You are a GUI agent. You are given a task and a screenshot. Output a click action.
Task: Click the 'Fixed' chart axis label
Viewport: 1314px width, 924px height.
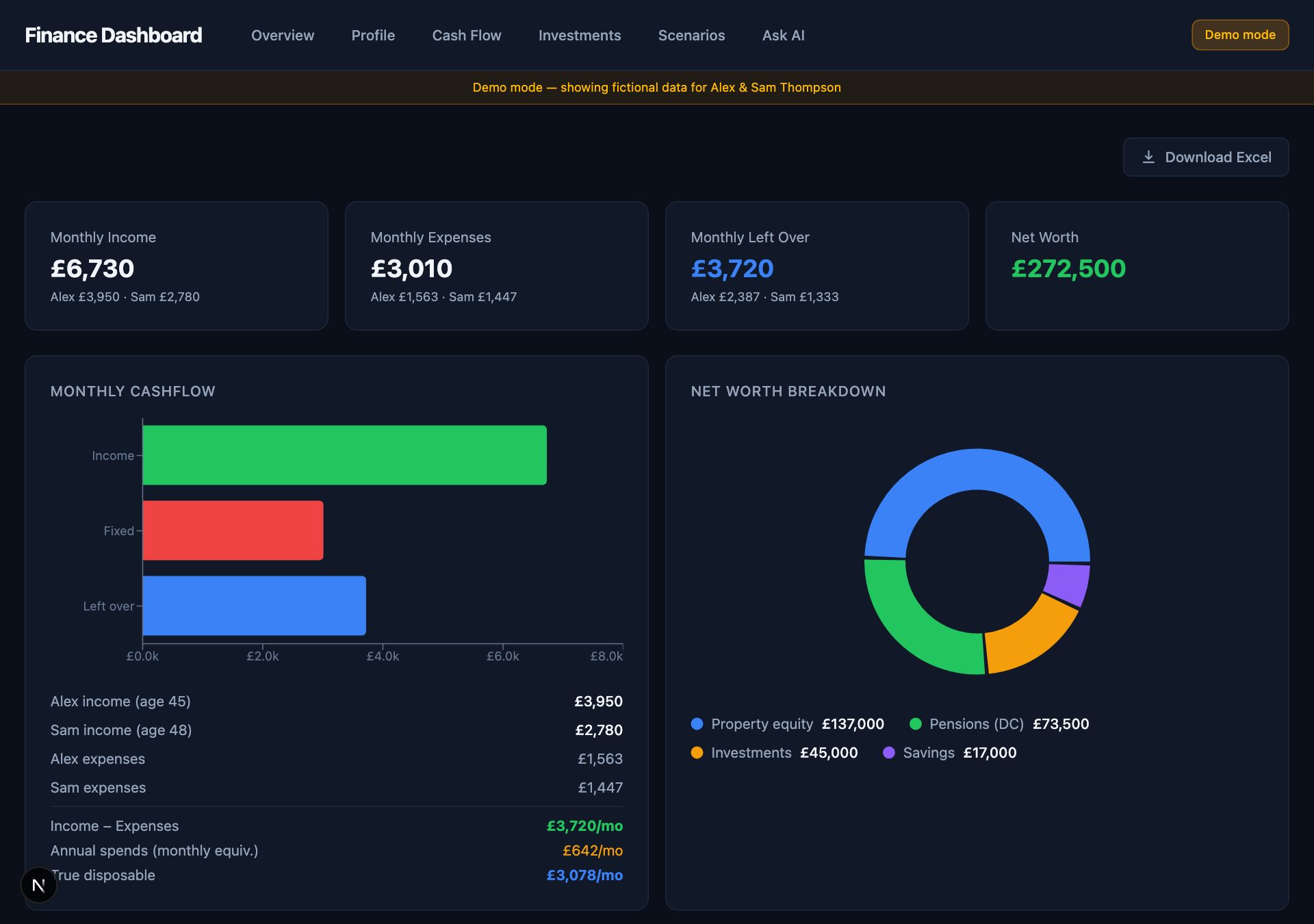119,531
